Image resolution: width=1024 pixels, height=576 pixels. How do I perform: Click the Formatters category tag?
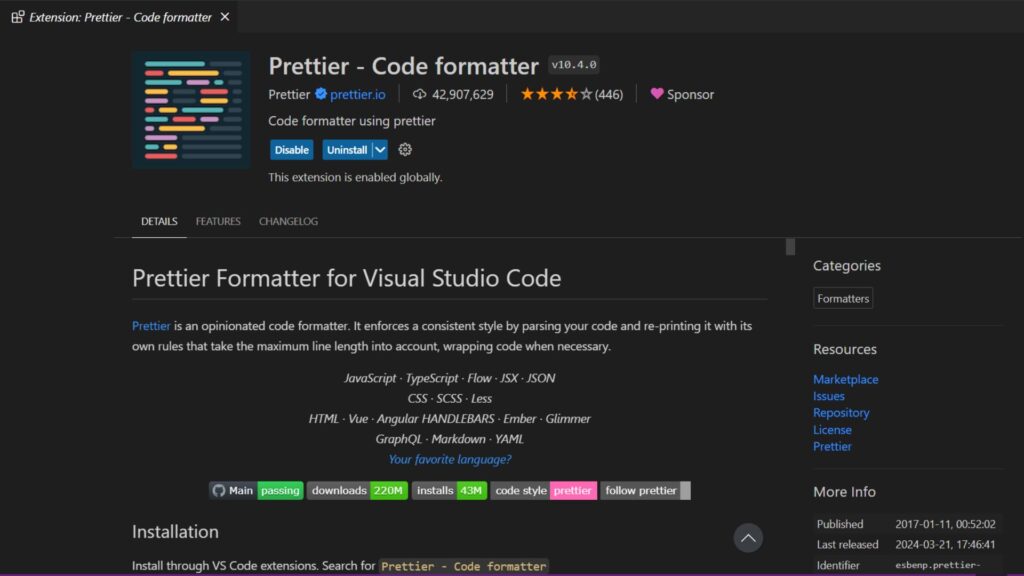pos(843,298)
